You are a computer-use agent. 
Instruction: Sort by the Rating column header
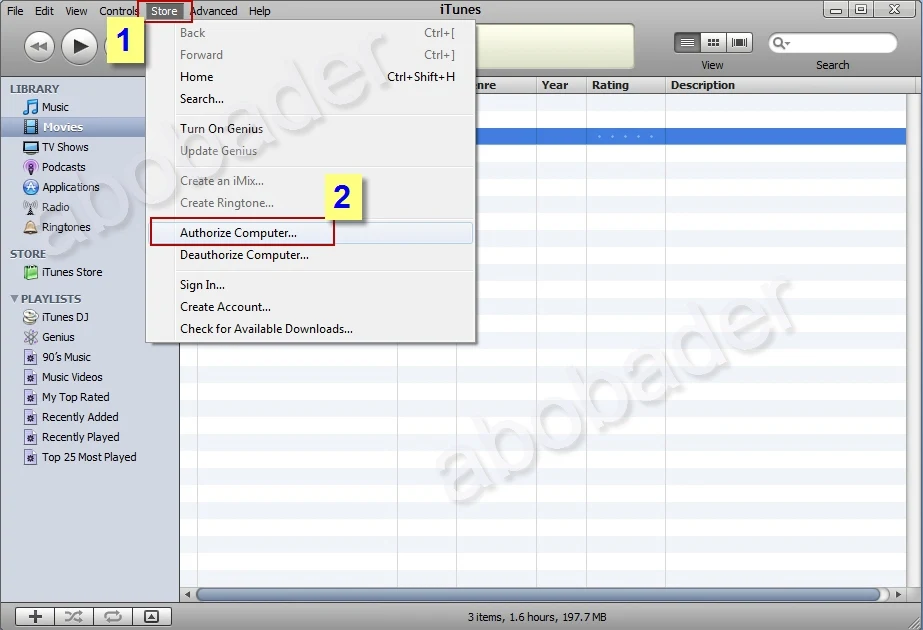pyautogui.click(x=626, y=85)
